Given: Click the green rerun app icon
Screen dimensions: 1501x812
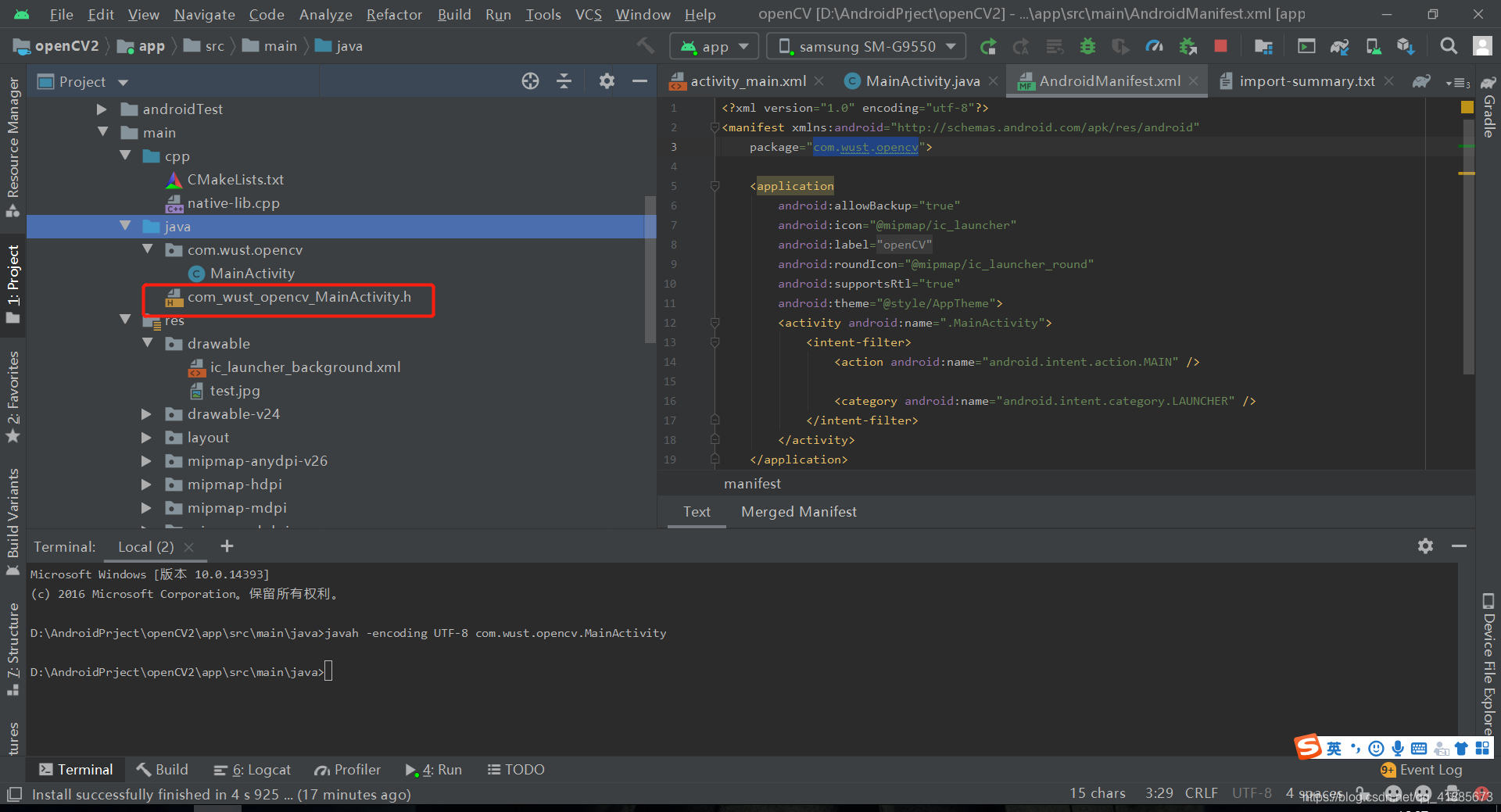Looking at the screenshot, I should tap(988, 47).
